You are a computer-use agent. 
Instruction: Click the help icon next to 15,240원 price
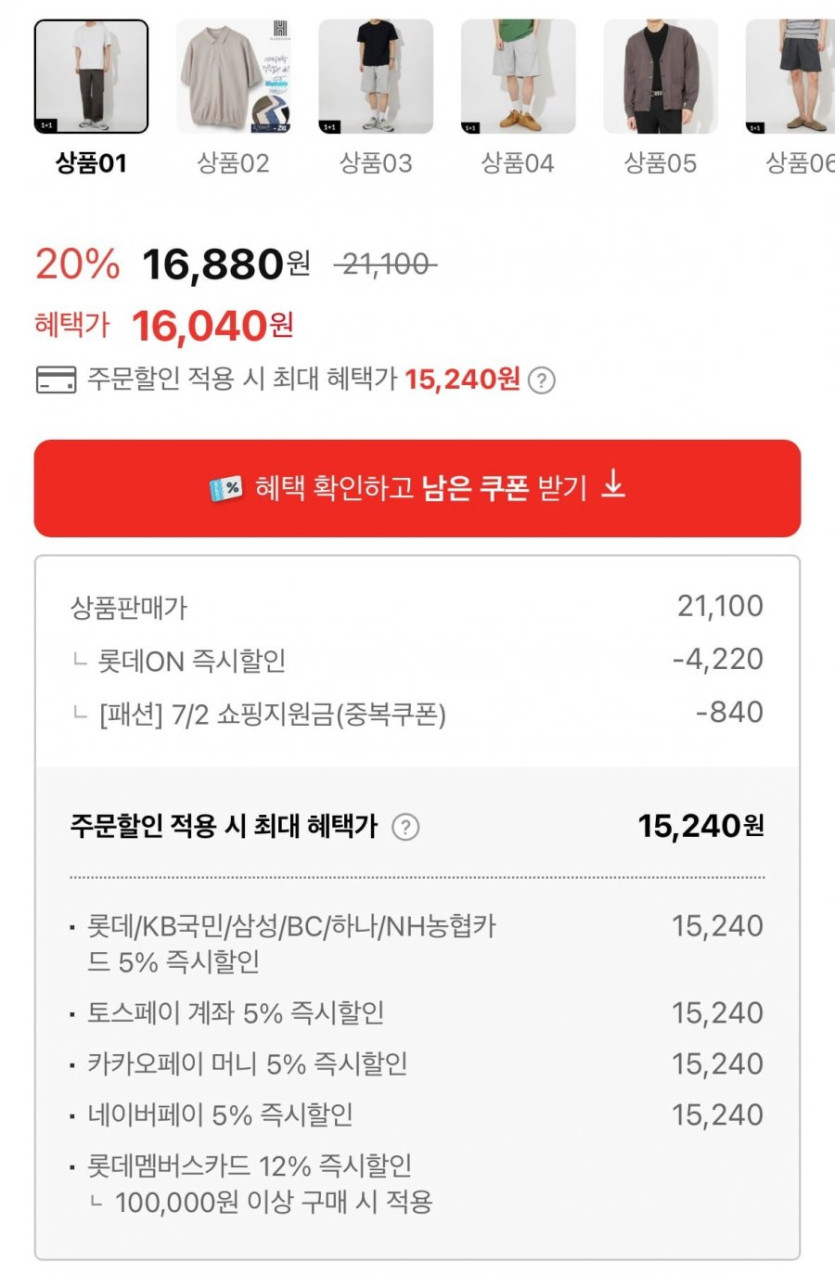tap(541, 381)
